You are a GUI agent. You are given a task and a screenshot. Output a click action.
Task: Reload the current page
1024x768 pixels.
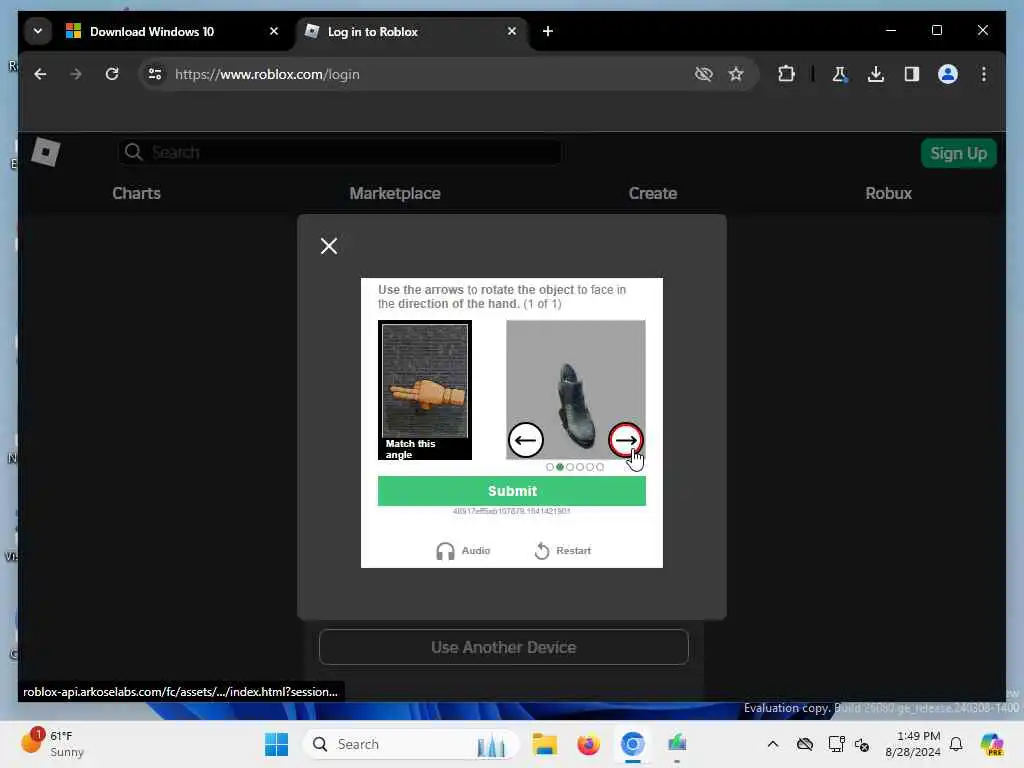(112, 74)
